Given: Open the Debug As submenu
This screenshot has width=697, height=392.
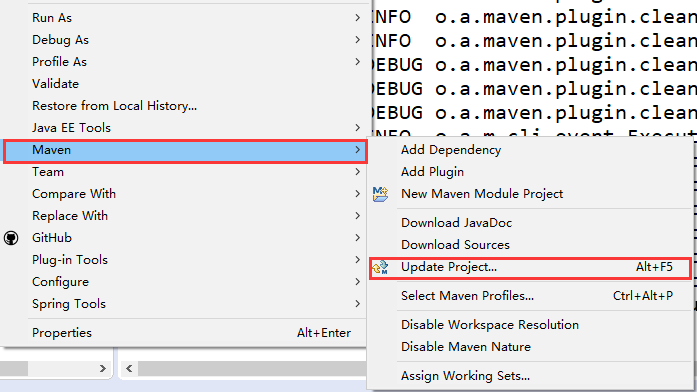Looking at the screenshot, I should coord(184,40).
